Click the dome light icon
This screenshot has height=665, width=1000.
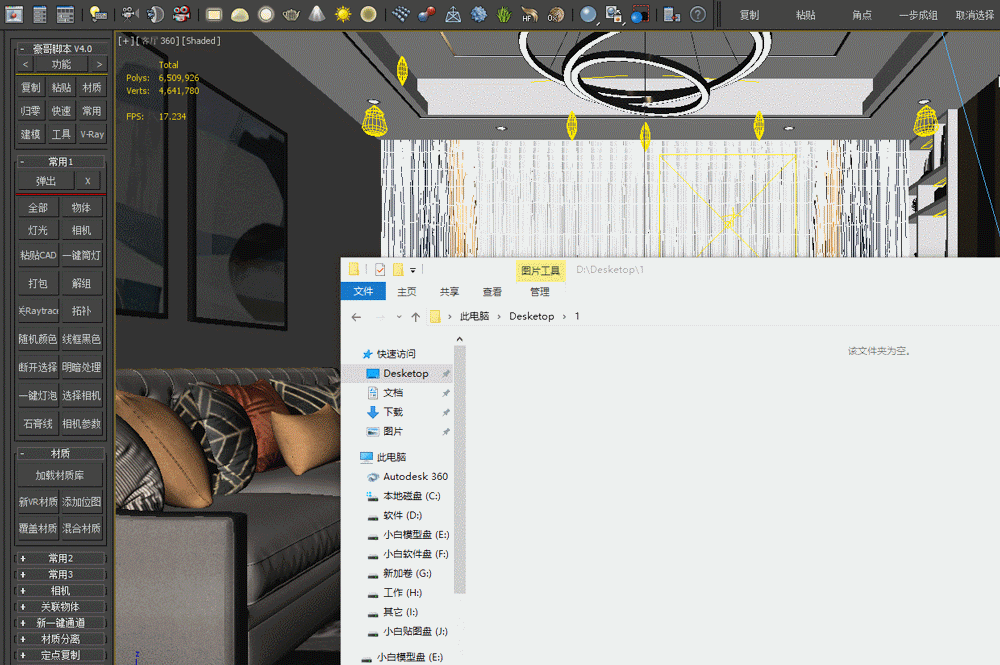pos(240,15)
